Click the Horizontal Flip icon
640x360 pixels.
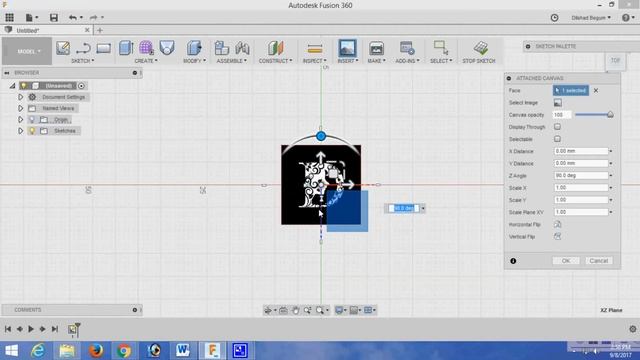point(558,224)
